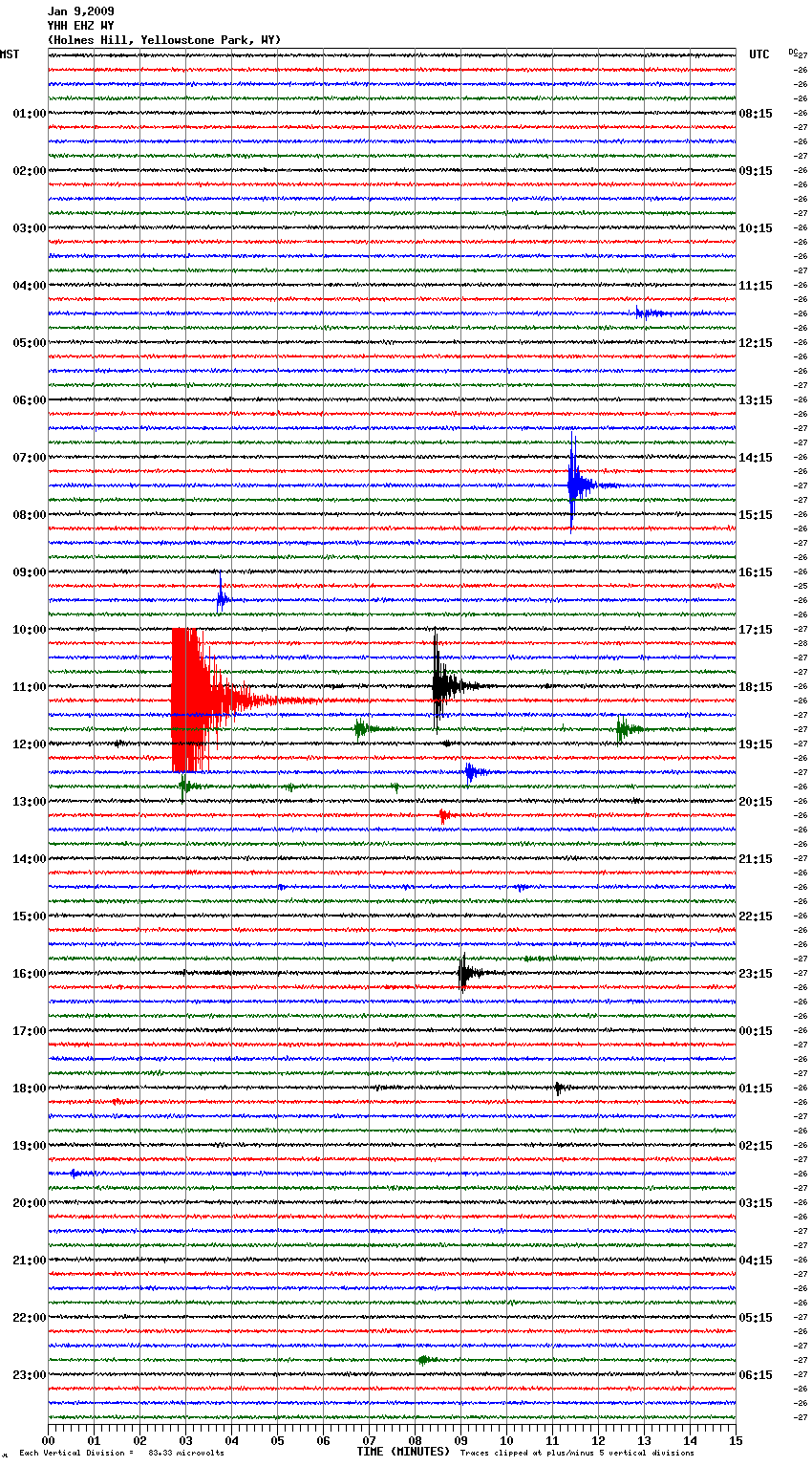
Task: Select the station code 'YHH EHZ WY'
Action: (81, 26)
